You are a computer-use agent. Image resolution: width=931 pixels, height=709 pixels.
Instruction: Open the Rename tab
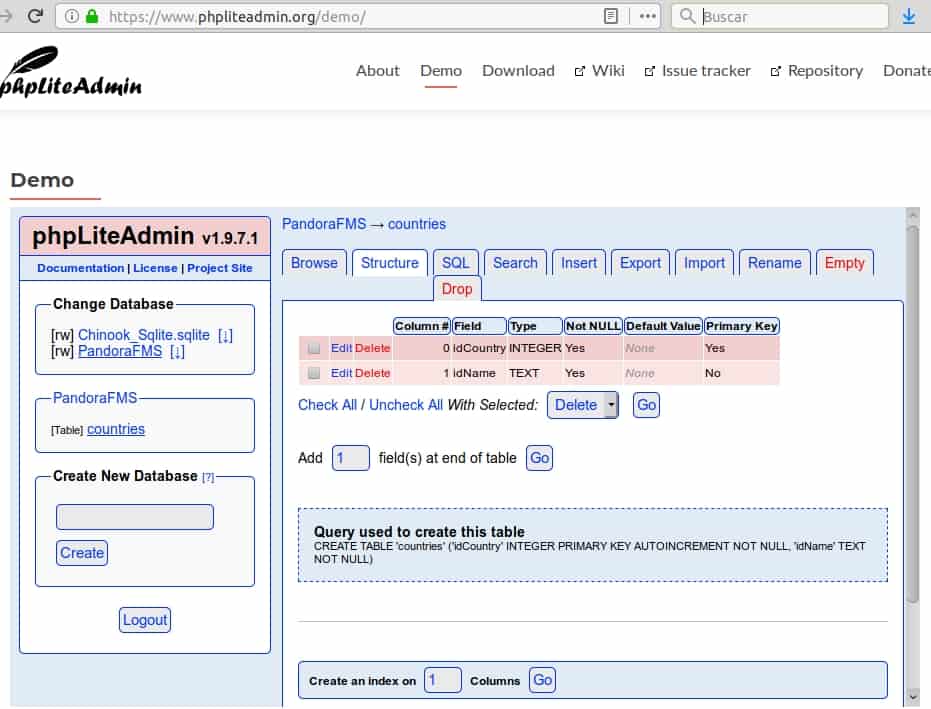click(774, 262)
